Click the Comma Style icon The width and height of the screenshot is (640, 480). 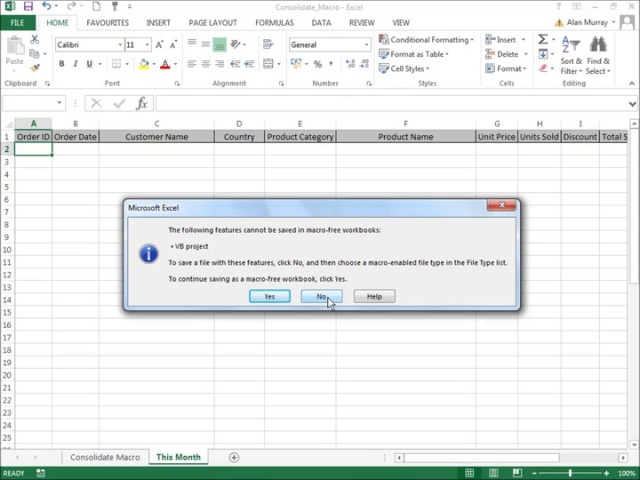(x=331, y=64)
